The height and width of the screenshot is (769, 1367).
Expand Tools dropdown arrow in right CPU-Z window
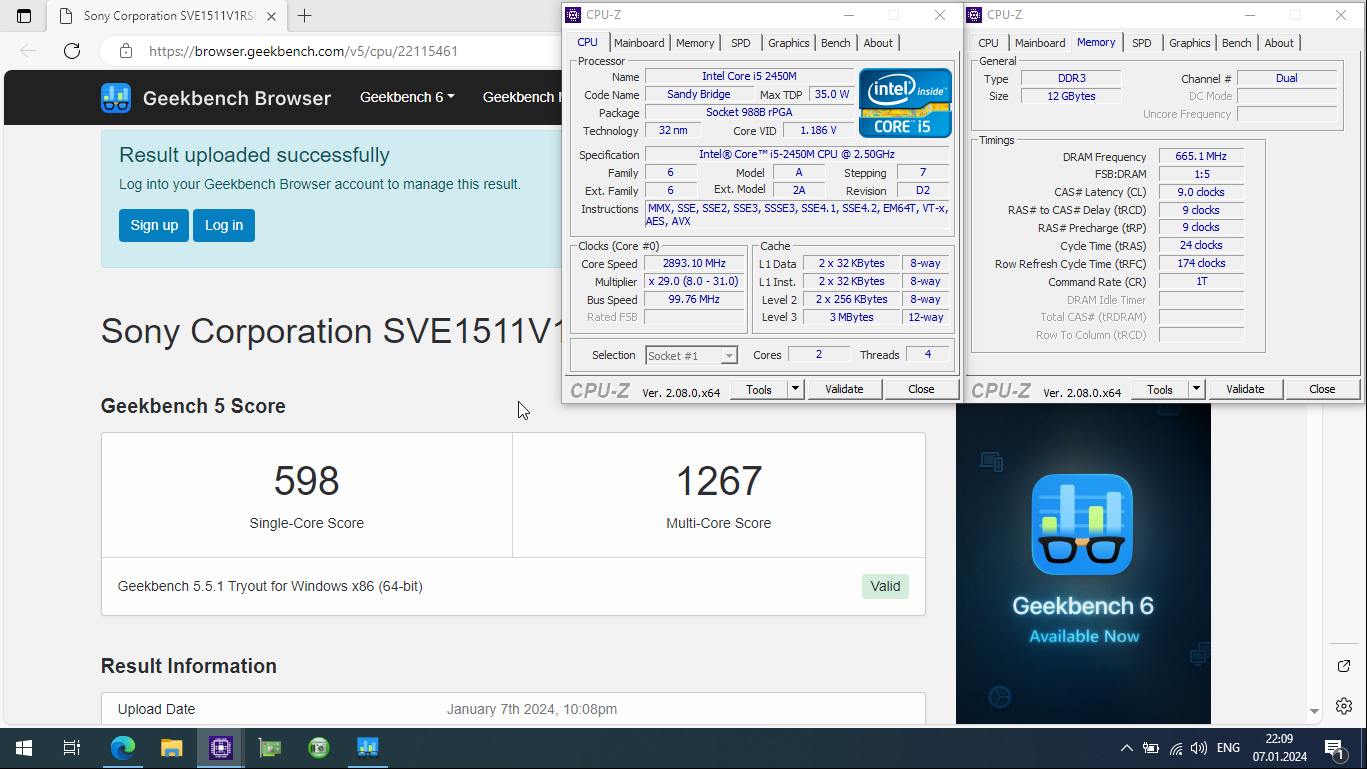(1197, 389)
